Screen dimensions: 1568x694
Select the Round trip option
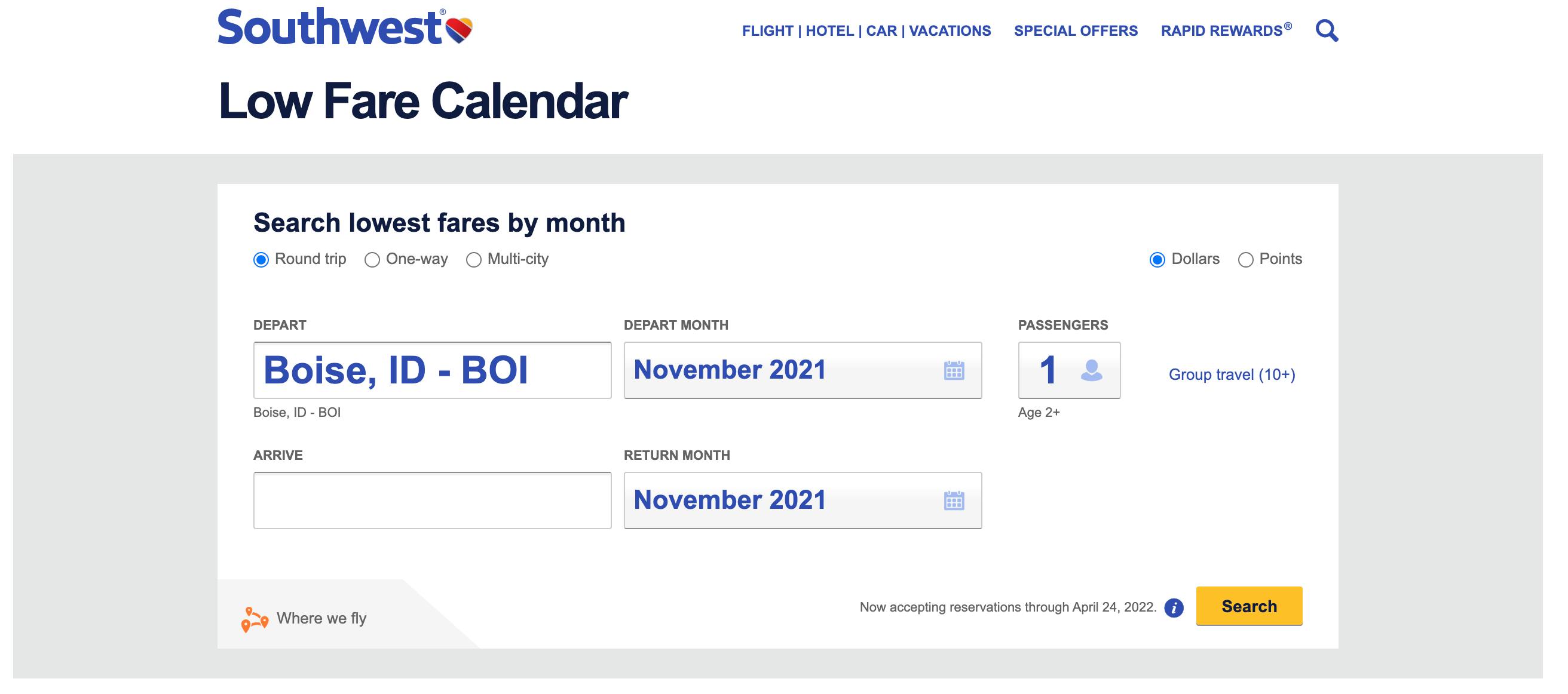[x=261, y=260]
